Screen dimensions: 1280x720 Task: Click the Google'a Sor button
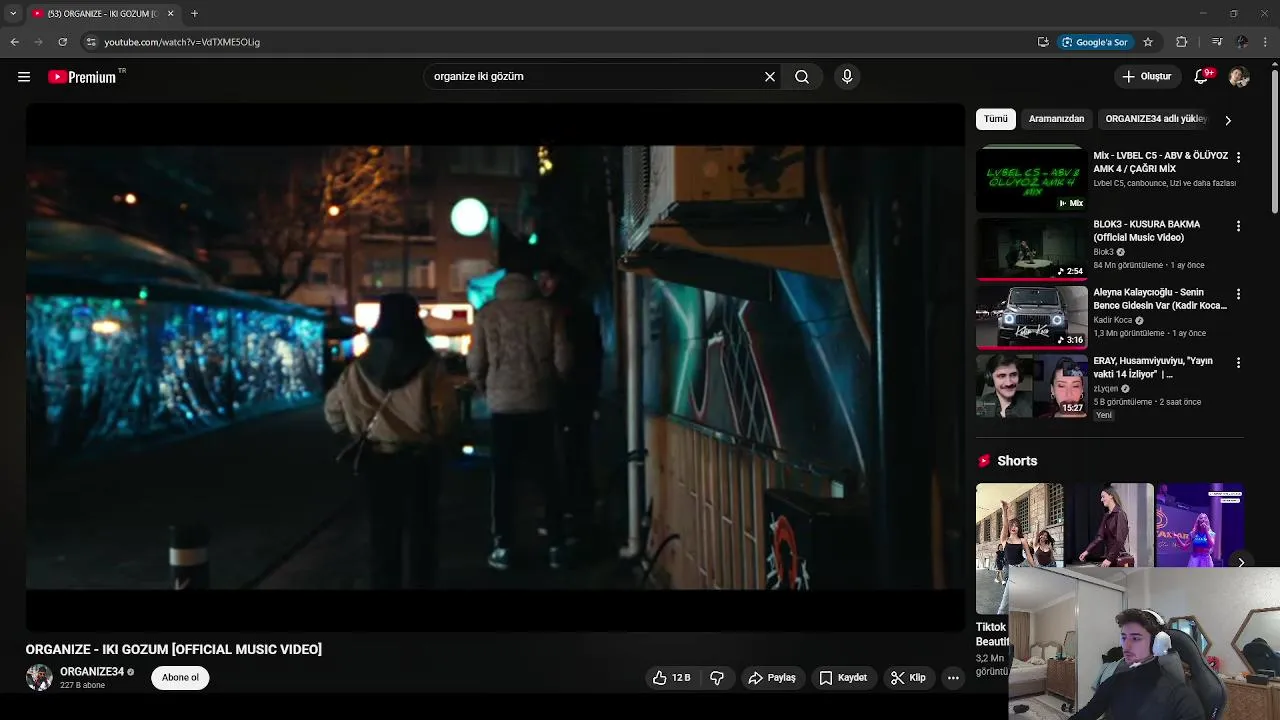(1095, 42)
